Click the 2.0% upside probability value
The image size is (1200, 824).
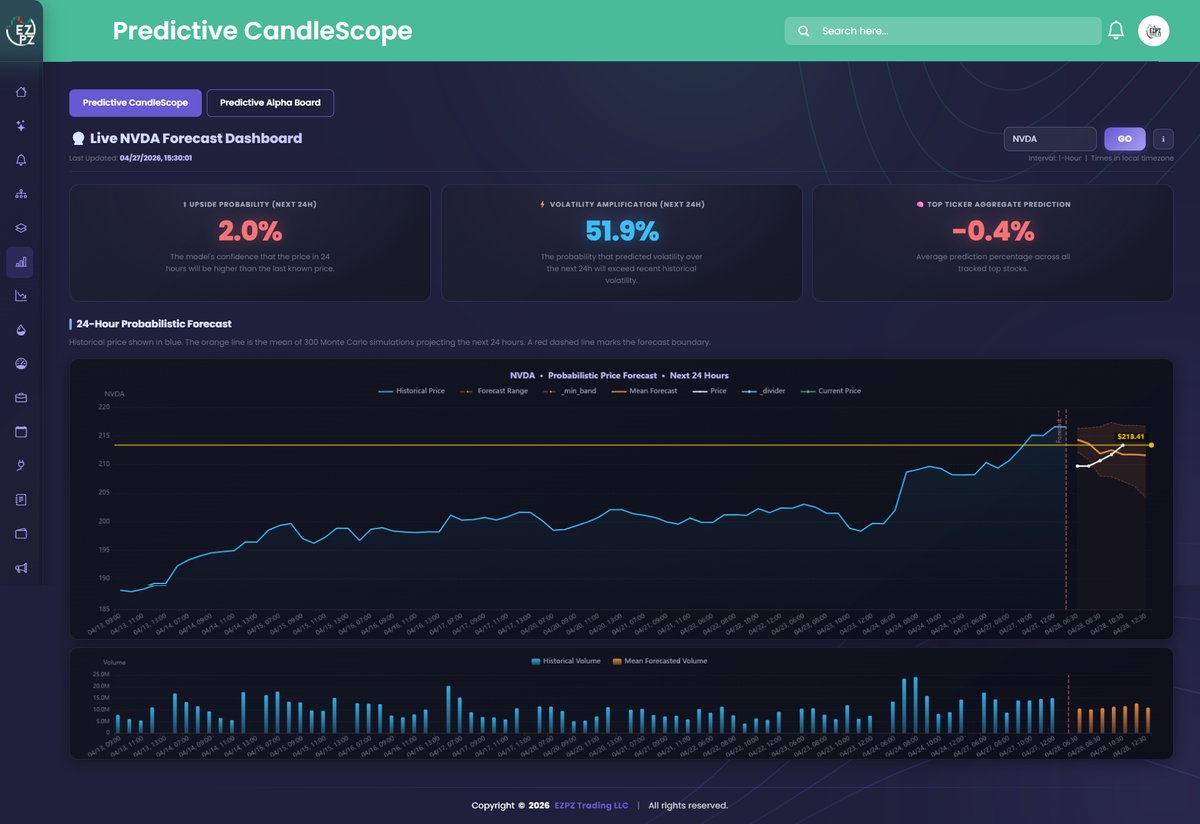[250, 231]
